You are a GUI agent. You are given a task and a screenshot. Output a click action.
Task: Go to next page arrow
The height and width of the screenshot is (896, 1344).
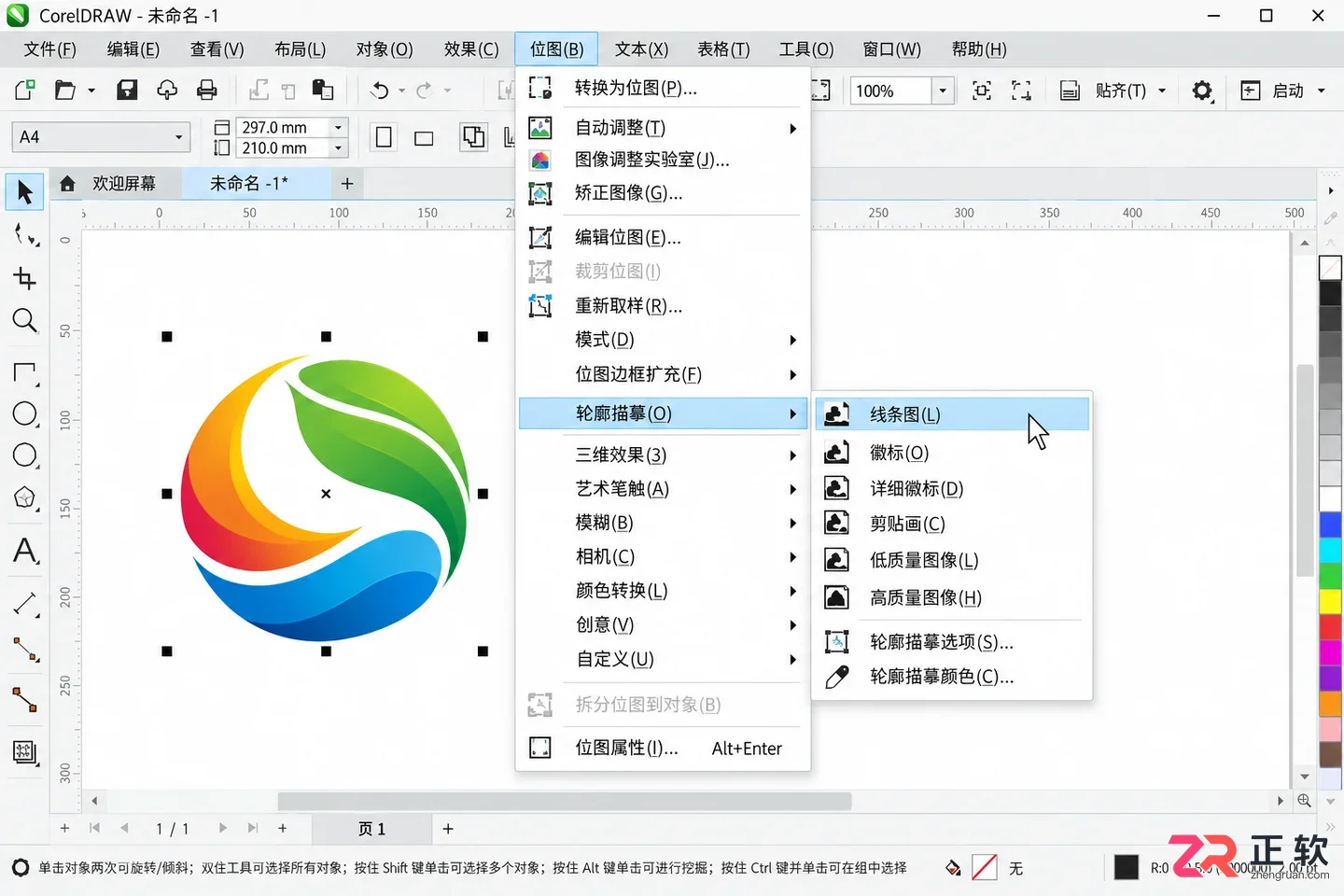click(x=222, y=828)
